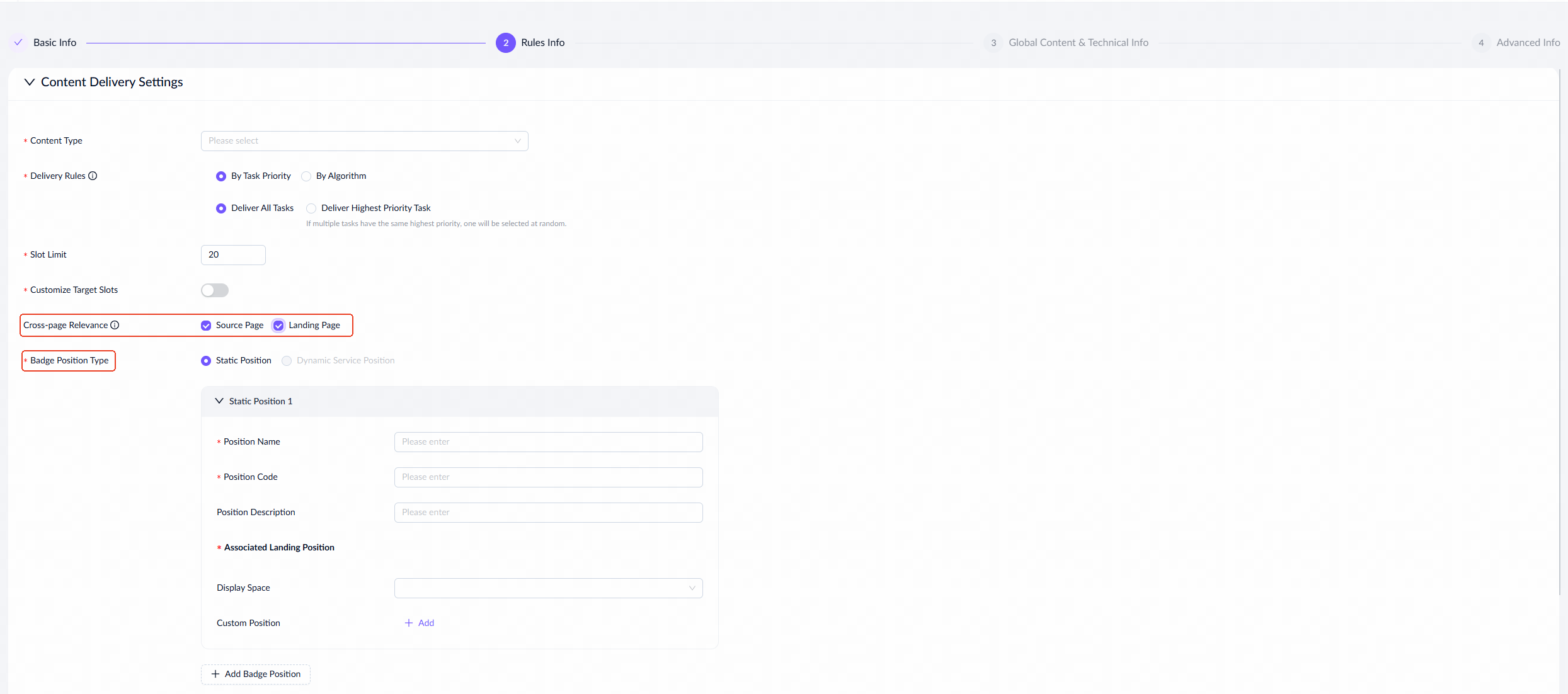Toggle the Customize Target Slots switch
This screenshot has width=1568, height=694.
tap(214, 290)
